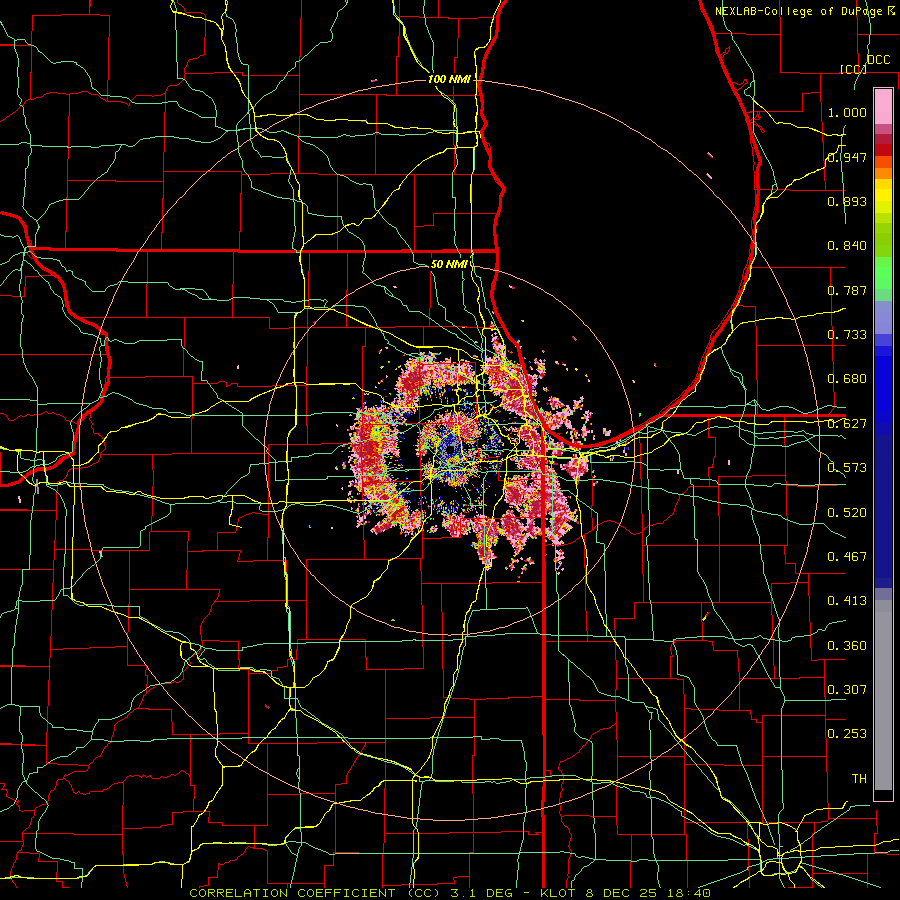Click the 0.467 scale value
This screenshot has height=900, width=900.
point(847,557)
